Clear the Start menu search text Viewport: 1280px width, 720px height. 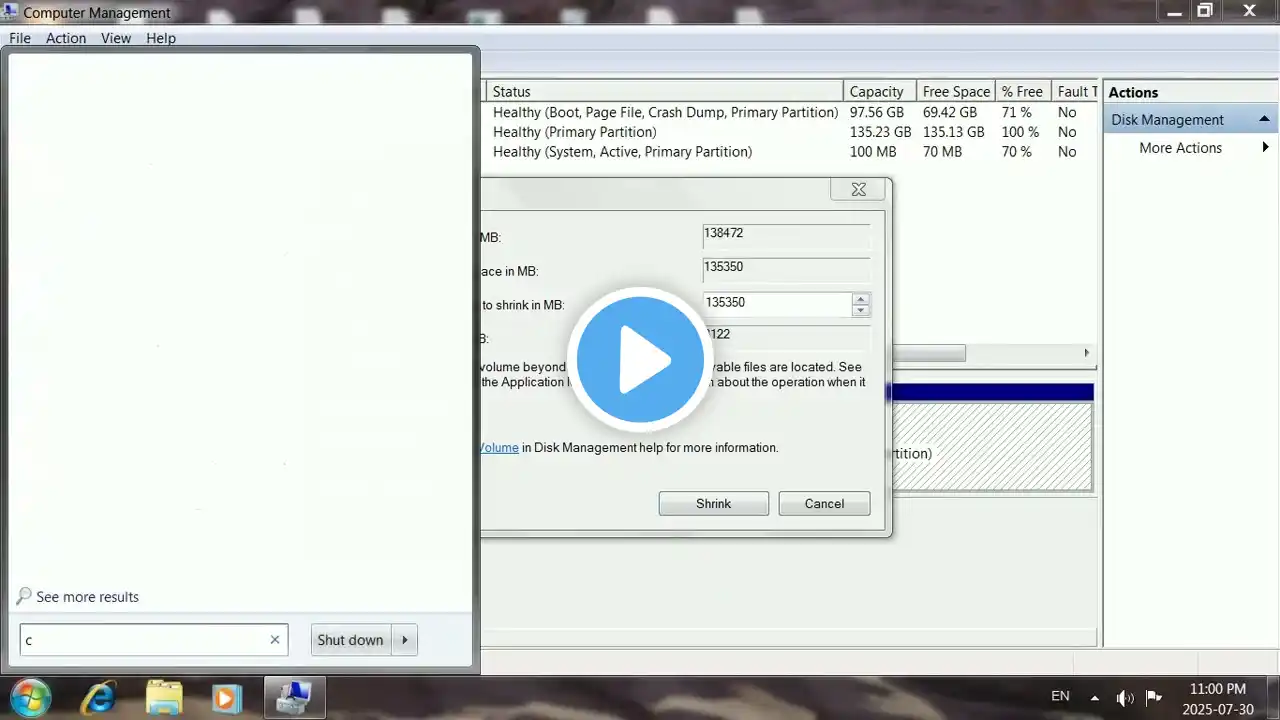click(x=275, y=640)
